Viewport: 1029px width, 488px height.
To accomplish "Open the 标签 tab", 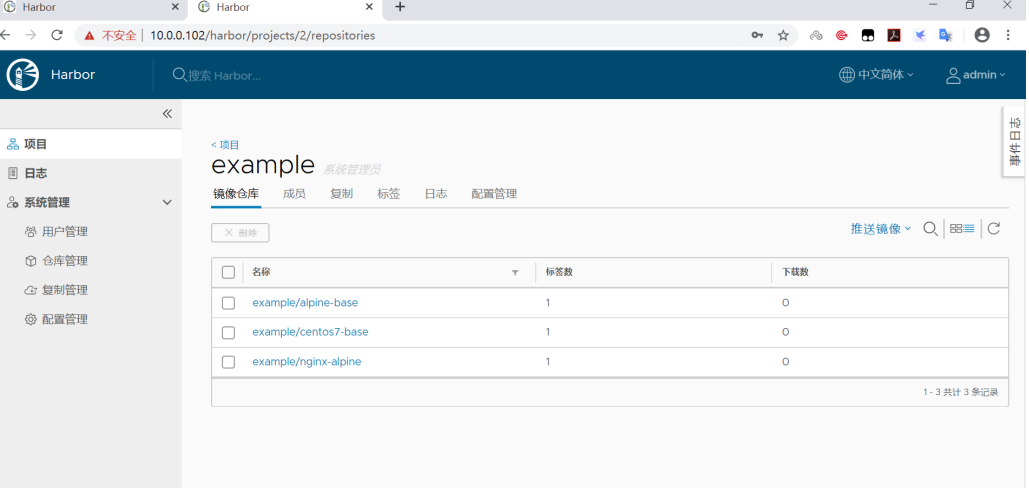I will point(388,194).
